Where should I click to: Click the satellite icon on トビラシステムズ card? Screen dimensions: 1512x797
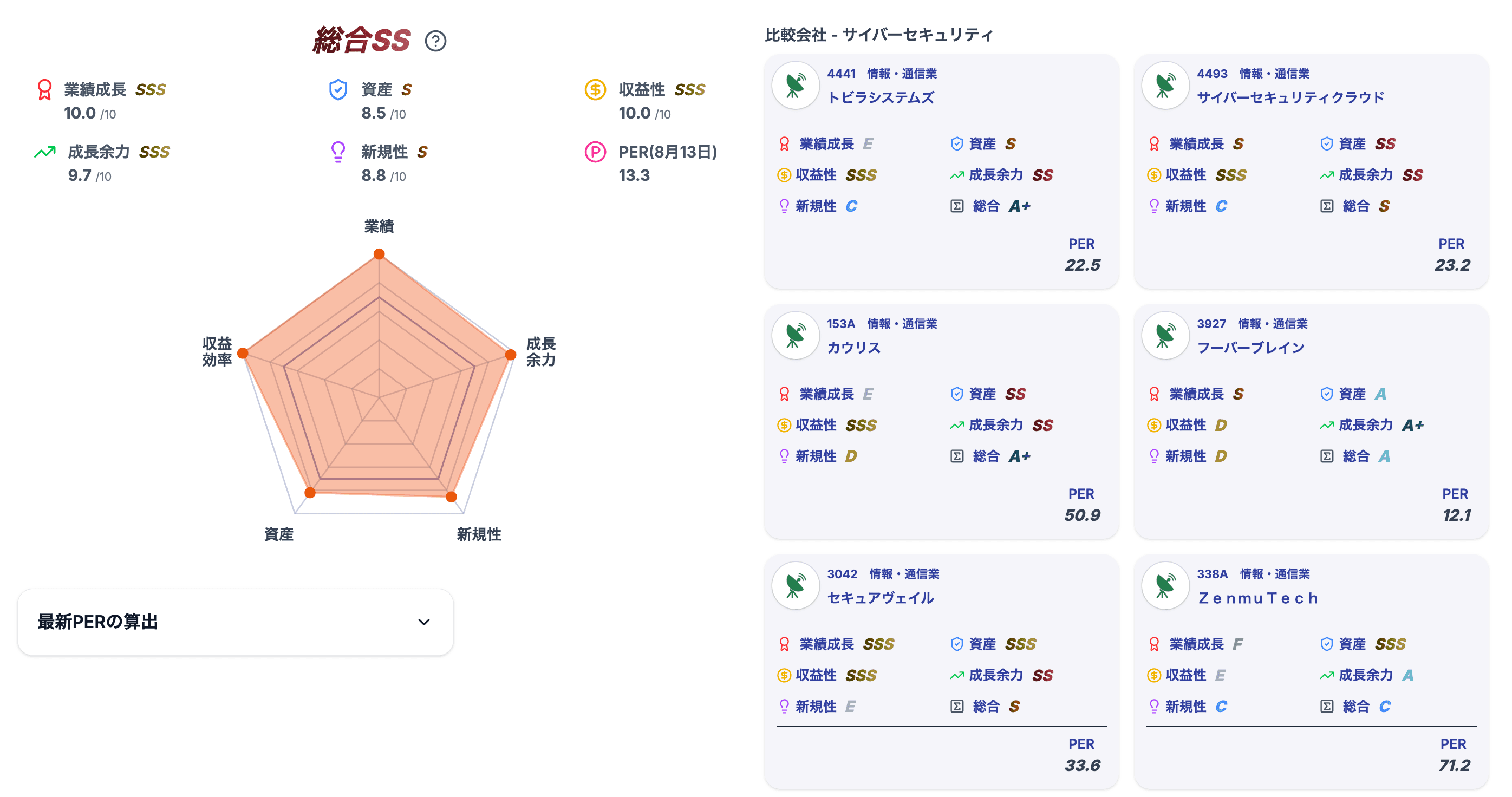pyautogui.click(x=796, y=85)
